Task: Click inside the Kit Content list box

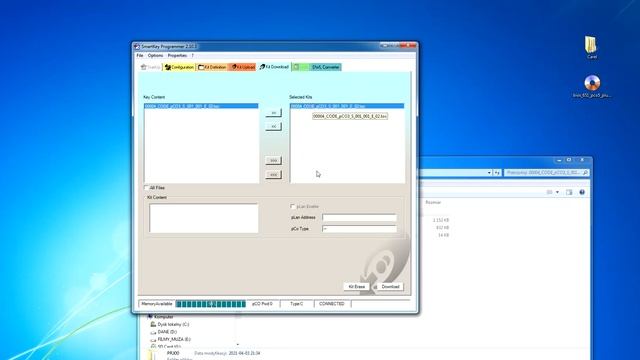Action: (204, 218)
